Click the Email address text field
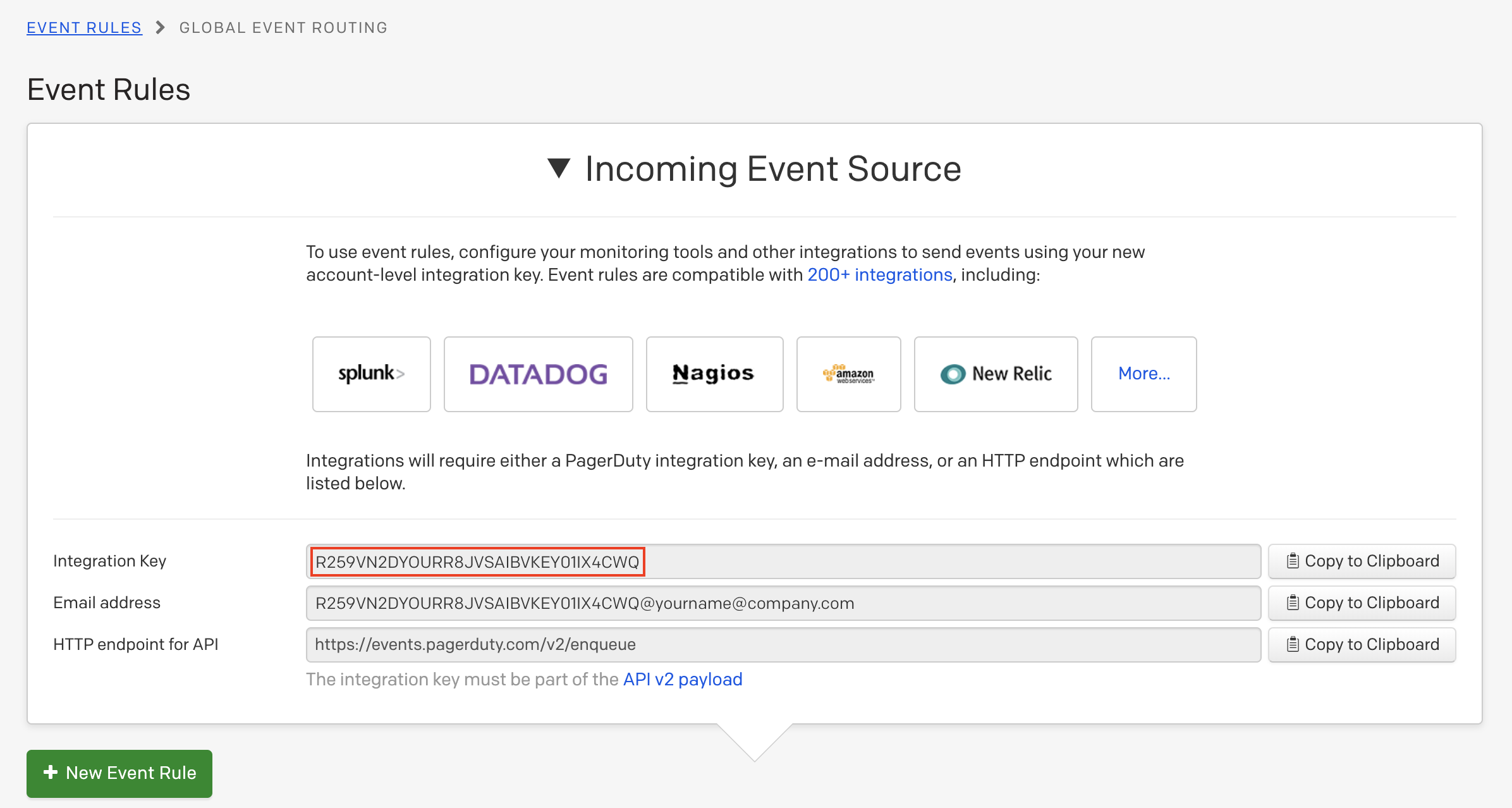 coord(783,603)
